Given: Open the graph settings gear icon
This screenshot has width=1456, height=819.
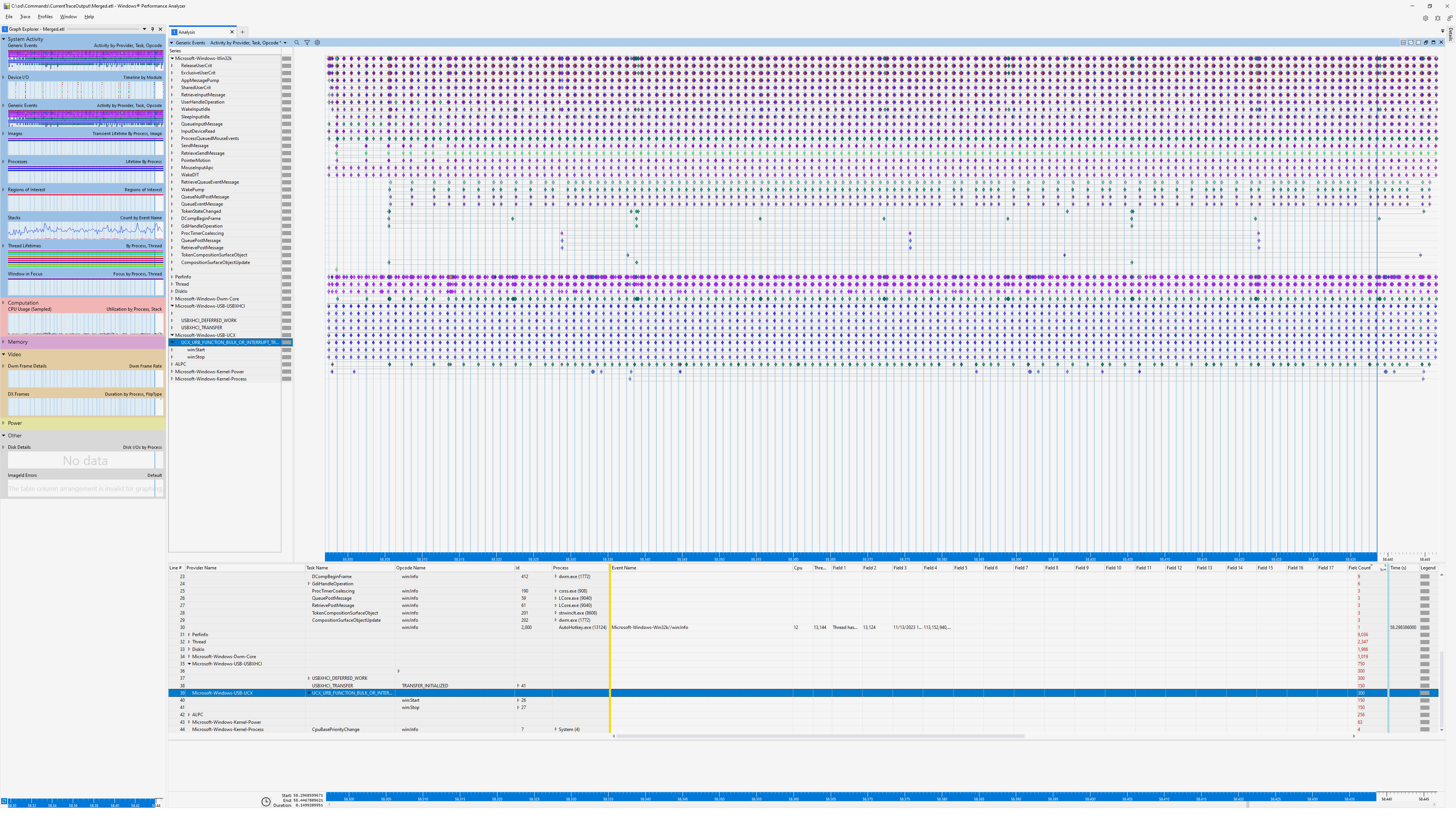Looking at the screenshot, I should pyautogui.click(x=317, y=42).
